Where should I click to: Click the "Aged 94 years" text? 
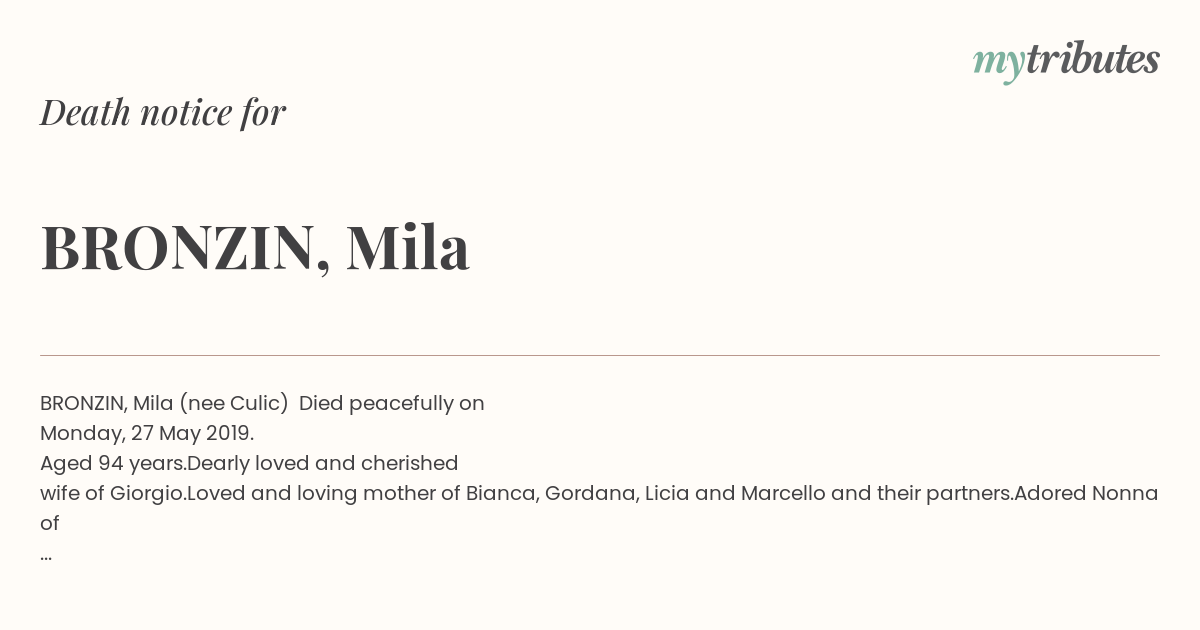pyautogui.click(x=113, y=463)
